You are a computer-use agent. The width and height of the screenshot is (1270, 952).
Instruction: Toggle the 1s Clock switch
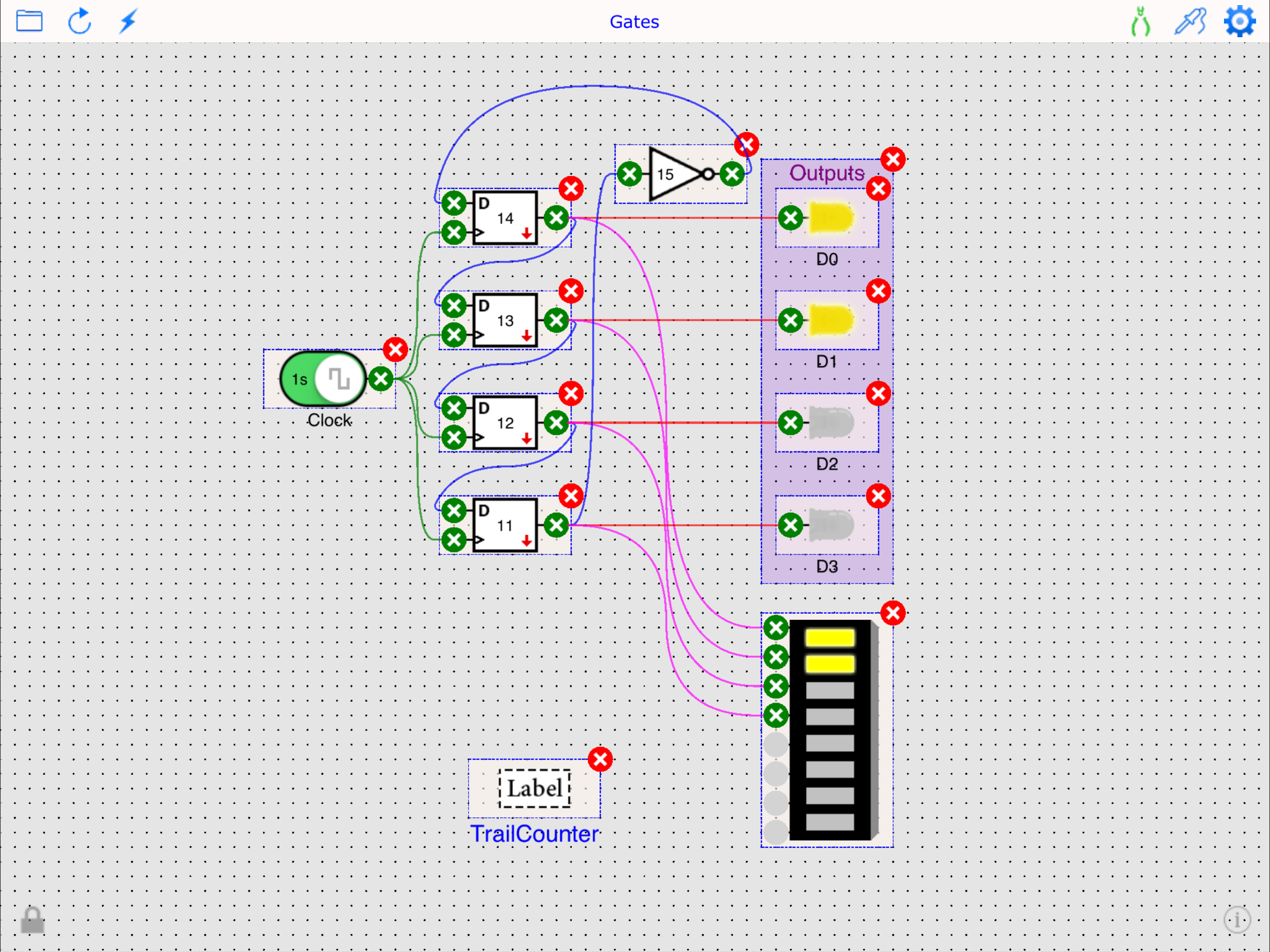click(322, 379)
